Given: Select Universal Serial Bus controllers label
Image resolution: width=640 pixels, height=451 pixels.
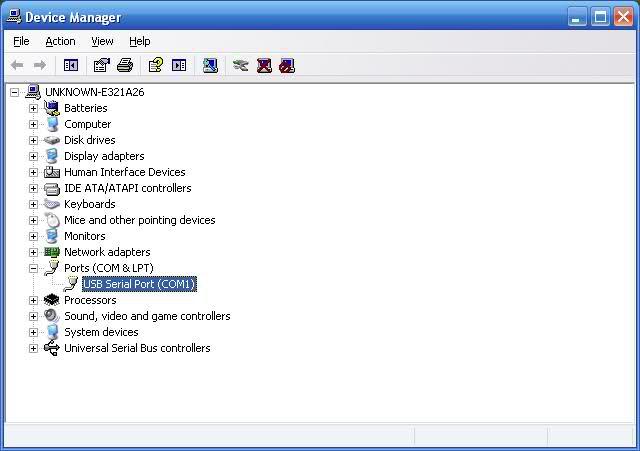Looking at the screenshot, I should point(137,348).
